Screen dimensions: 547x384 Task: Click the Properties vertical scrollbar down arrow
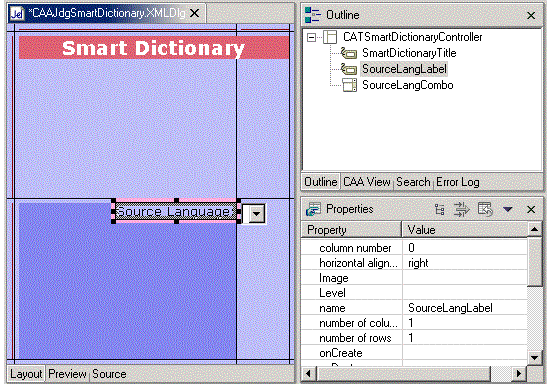coord(534,357)
